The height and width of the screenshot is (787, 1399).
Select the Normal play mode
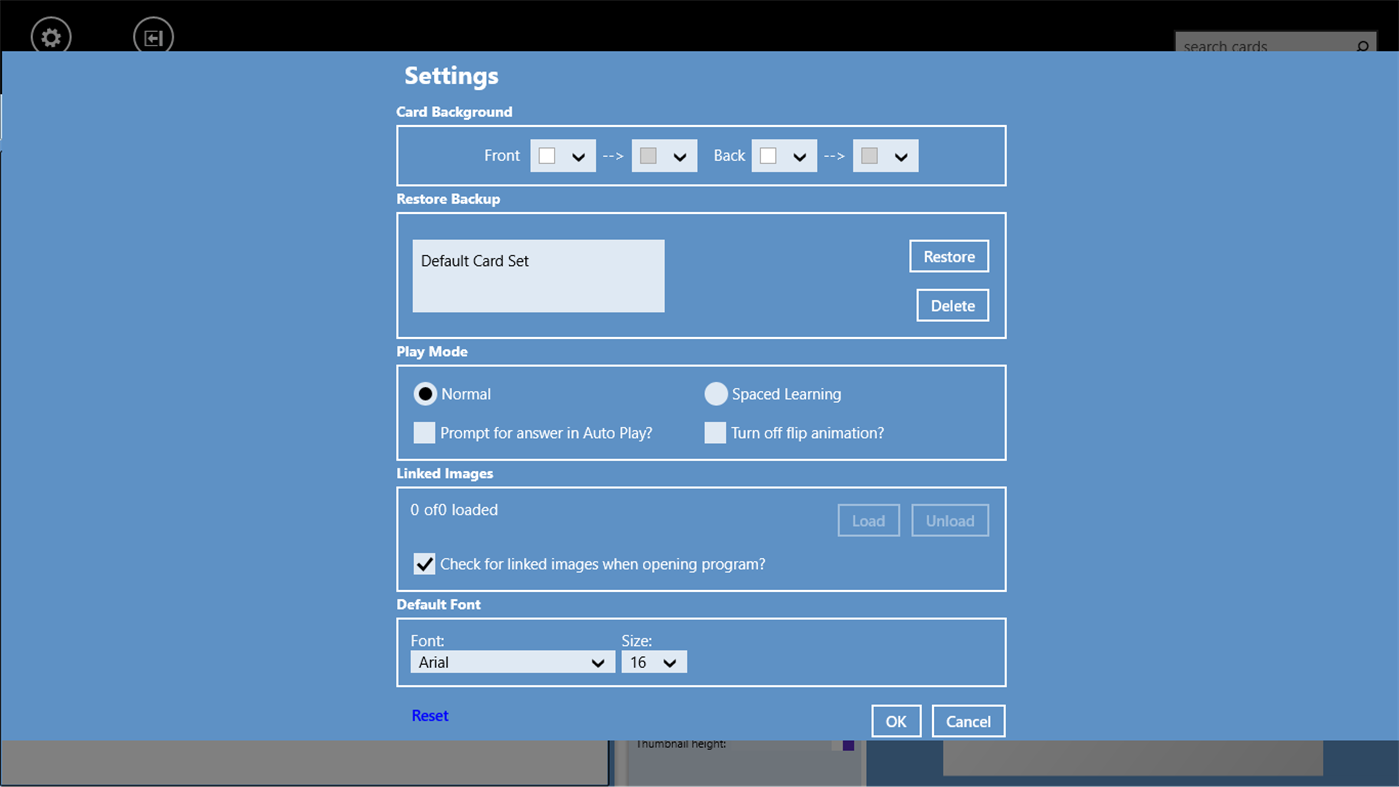coord(425,393)
